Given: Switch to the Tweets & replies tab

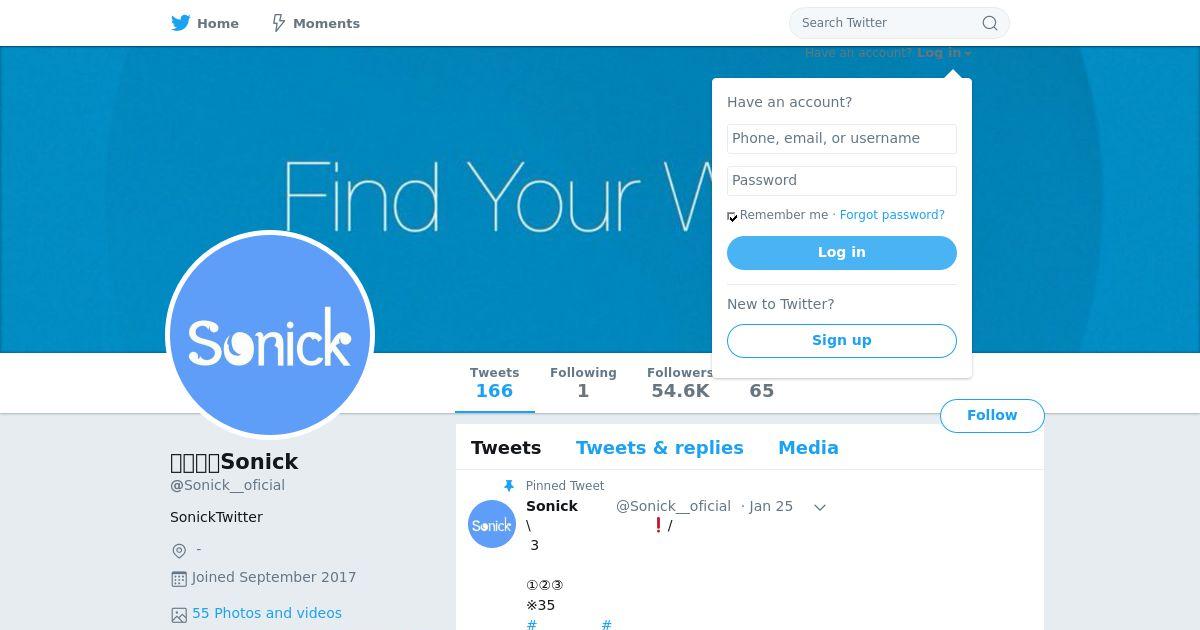Looking at the screenshot, I should tap(660, 448).
